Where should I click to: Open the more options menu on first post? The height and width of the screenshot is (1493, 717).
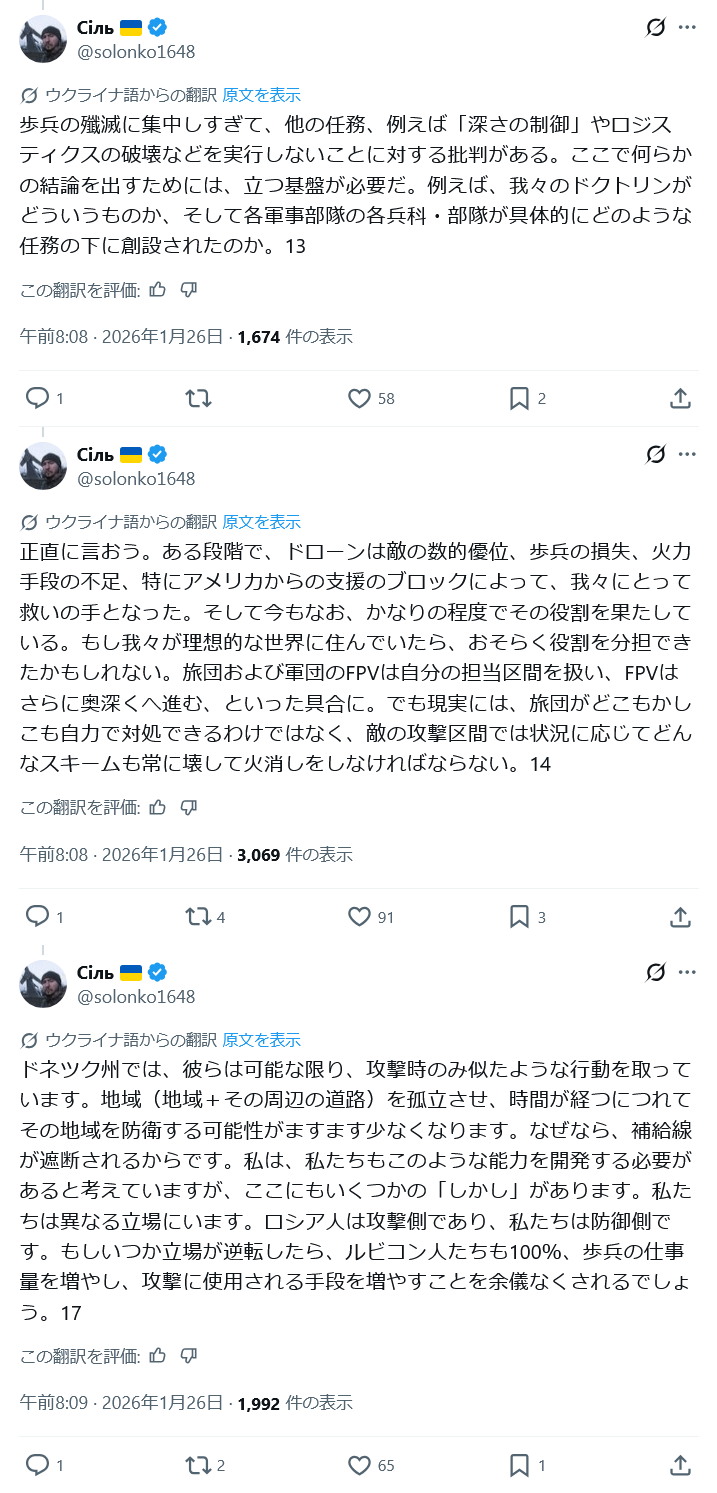(x=686, y=27)
